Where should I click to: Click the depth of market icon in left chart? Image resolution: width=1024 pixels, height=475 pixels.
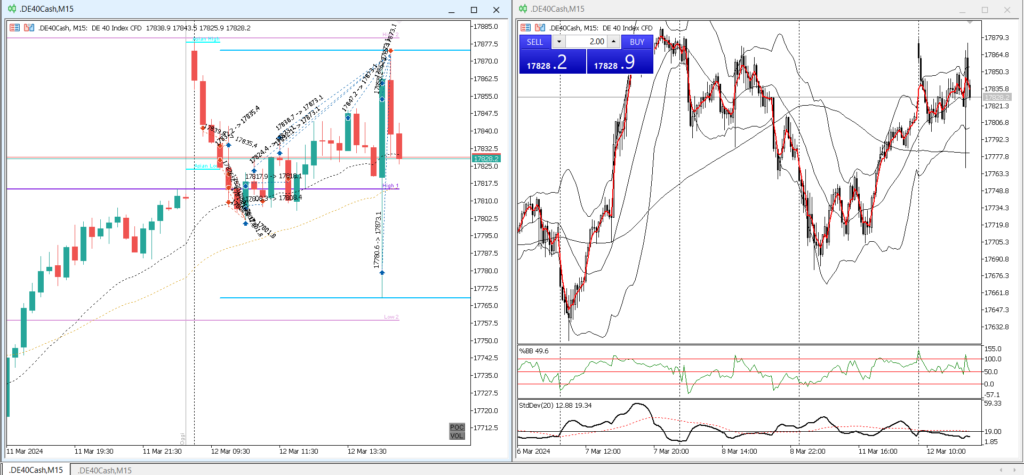pyautogui.click(x=28, y=28)
